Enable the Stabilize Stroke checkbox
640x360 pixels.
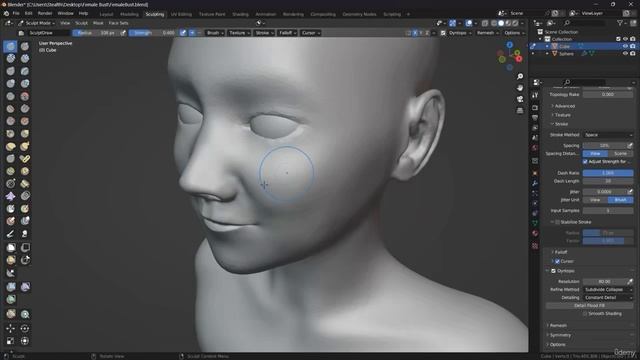pos(558,222)
